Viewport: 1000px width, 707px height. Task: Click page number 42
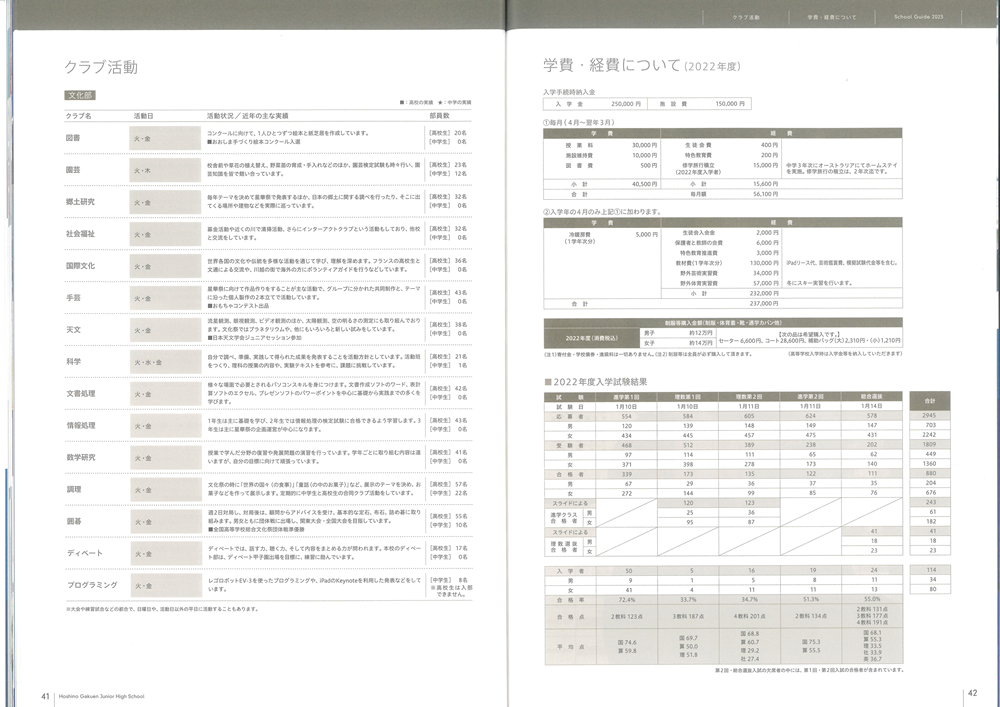973,693
